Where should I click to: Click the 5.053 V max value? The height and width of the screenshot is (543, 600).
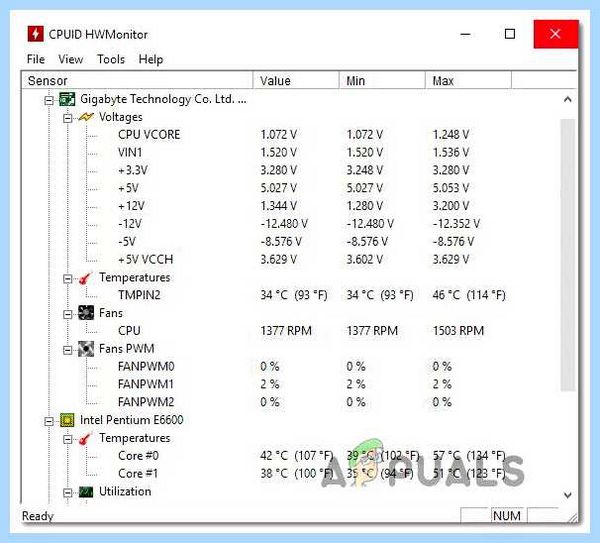(x=451, y=188)
